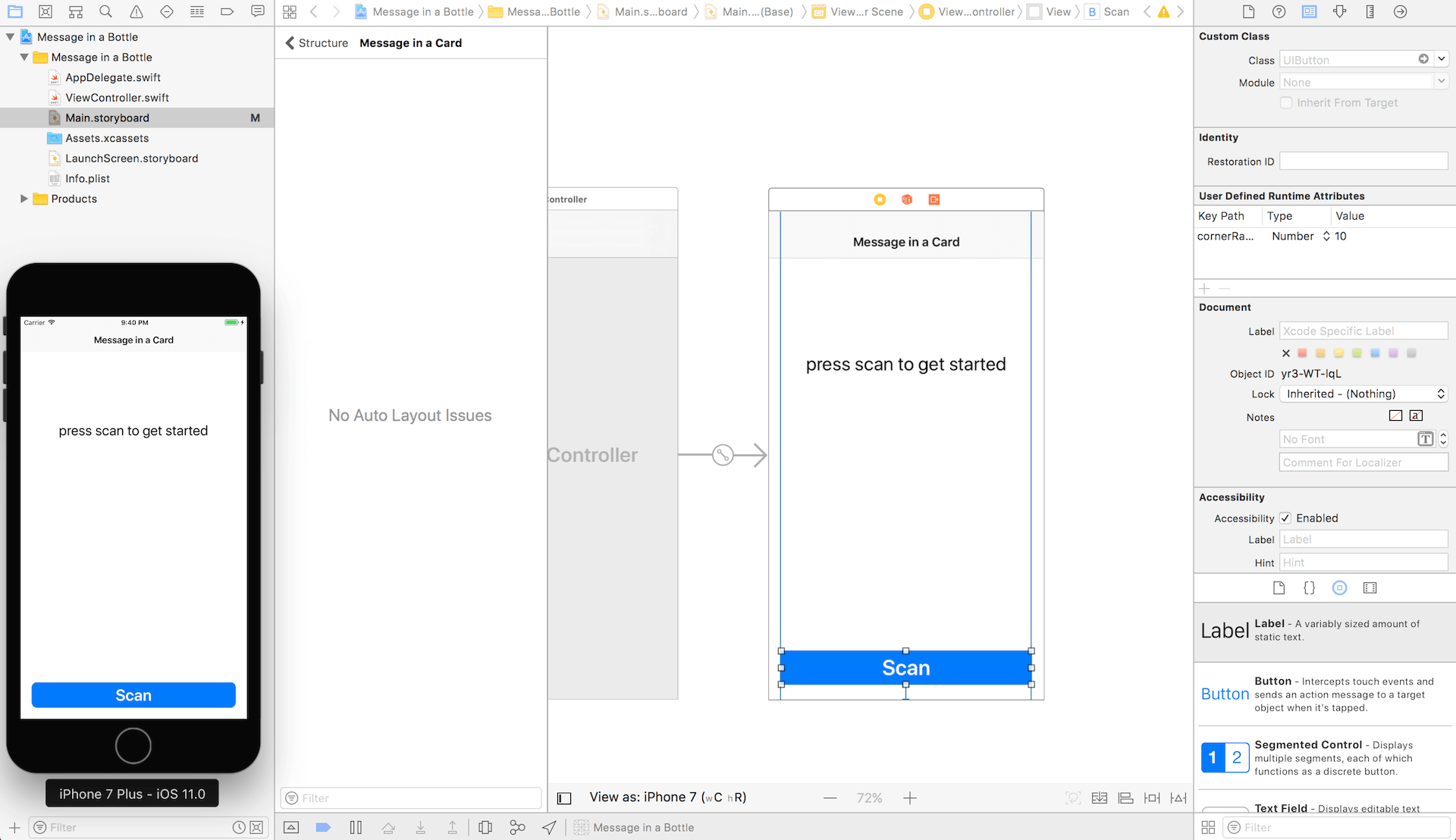1456x840 pixels.
Task: Enable Inherit From Target checkbox
Action: pos(1286,102)
